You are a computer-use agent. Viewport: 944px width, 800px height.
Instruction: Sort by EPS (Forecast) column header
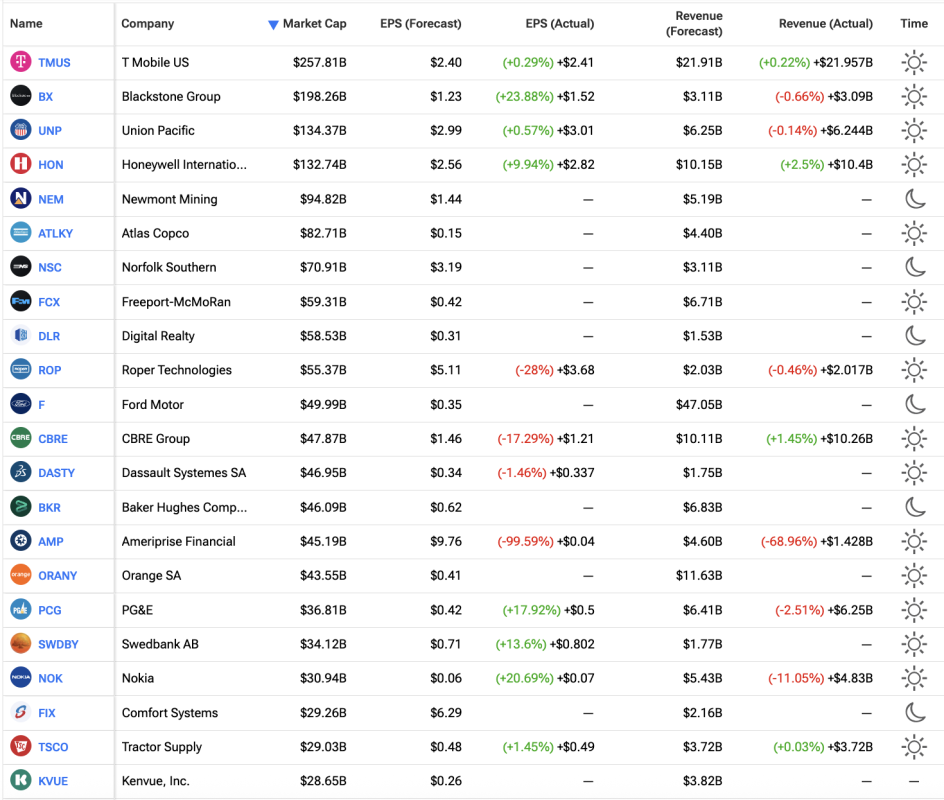tap(421, 23)
